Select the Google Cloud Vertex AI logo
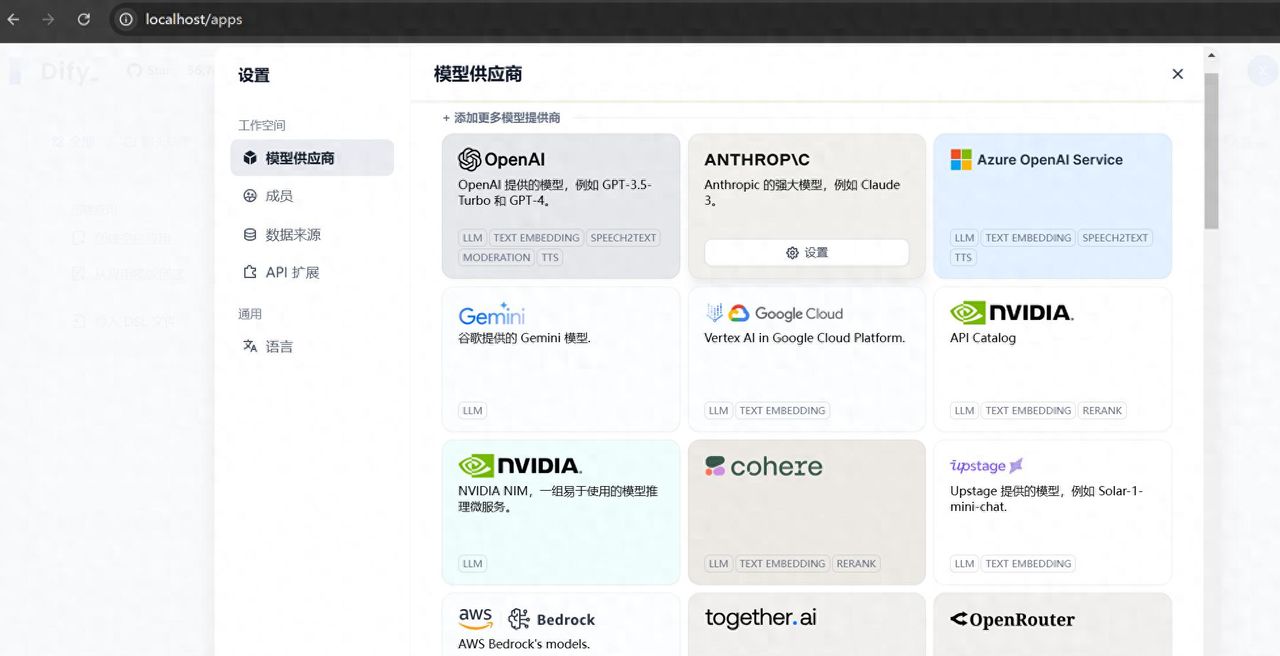Viewport: 1280px width, 656px height. [774, 314]
